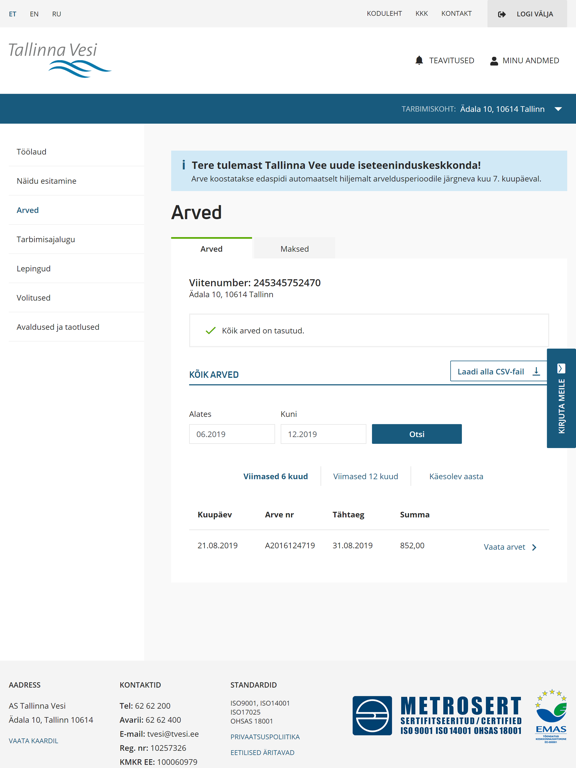
Task: Open Lepingud in the sidebar
Action: 76,268
